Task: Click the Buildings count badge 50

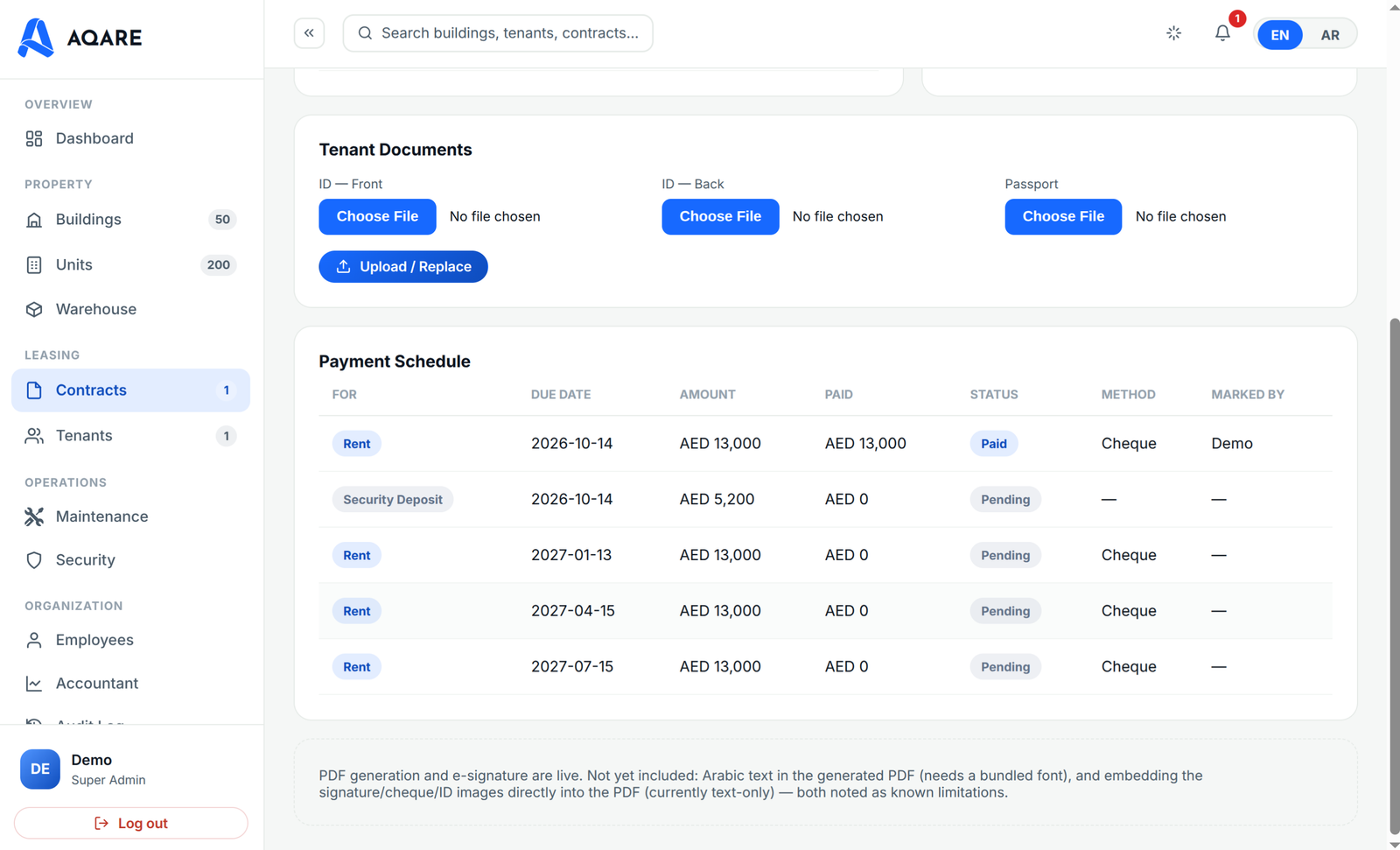Action: coord(223,220)
